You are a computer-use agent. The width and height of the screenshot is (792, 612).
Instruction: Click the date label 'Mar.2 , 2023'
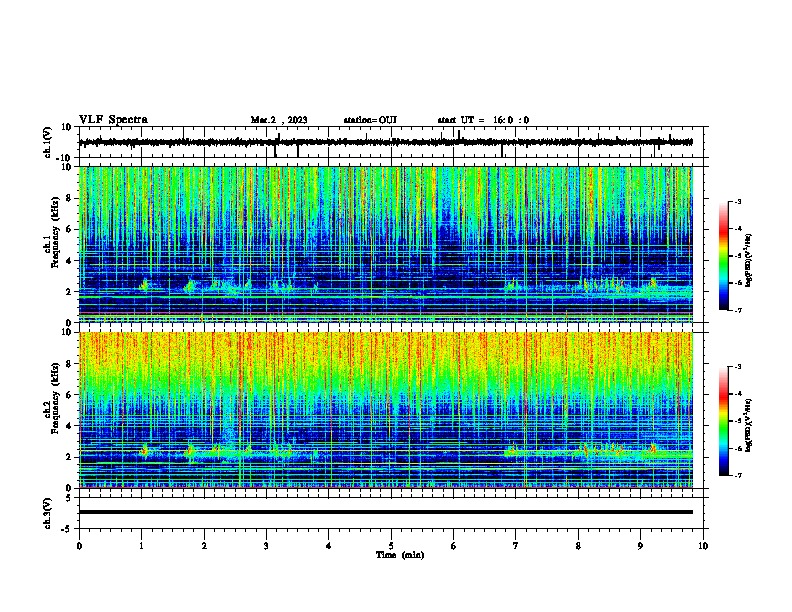(x=279, y=120)
